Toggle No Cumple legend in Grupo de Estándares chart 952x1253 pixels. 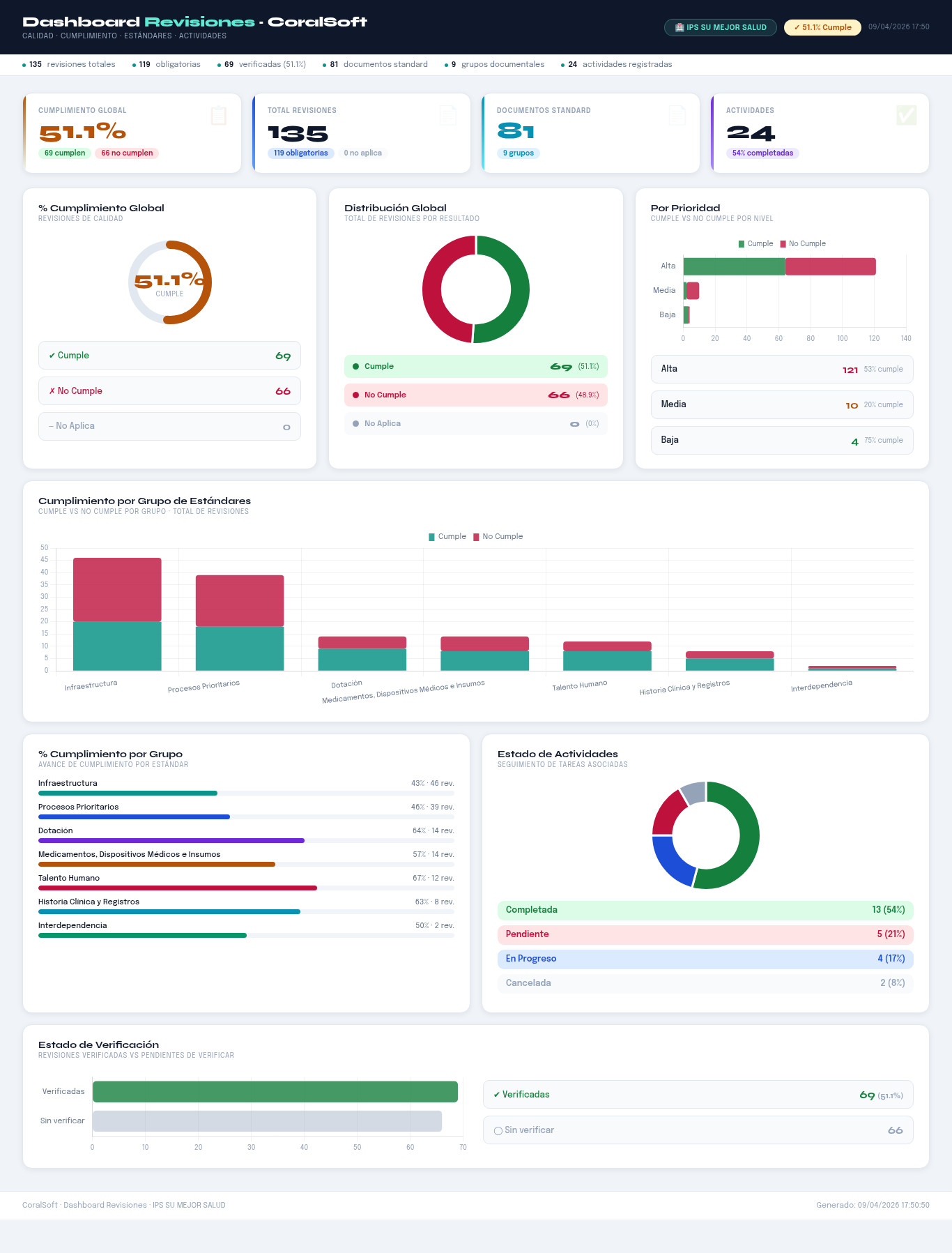point(498,536)
